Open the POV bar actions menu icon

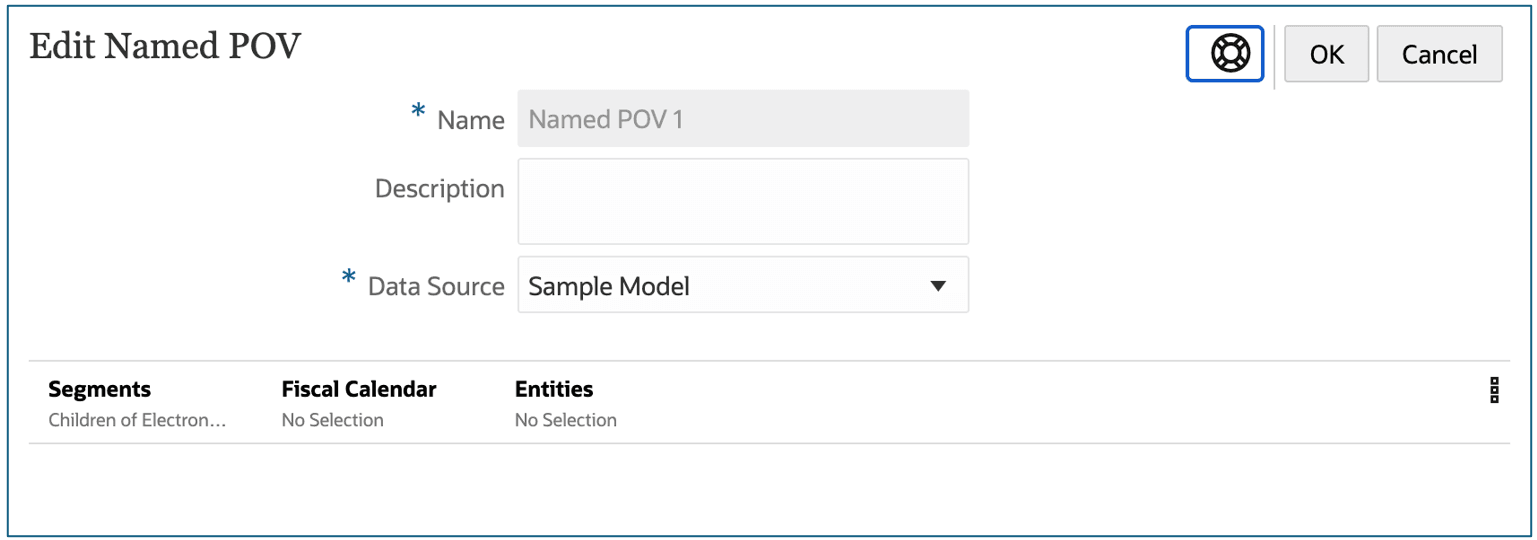[x=1495, y=390]
